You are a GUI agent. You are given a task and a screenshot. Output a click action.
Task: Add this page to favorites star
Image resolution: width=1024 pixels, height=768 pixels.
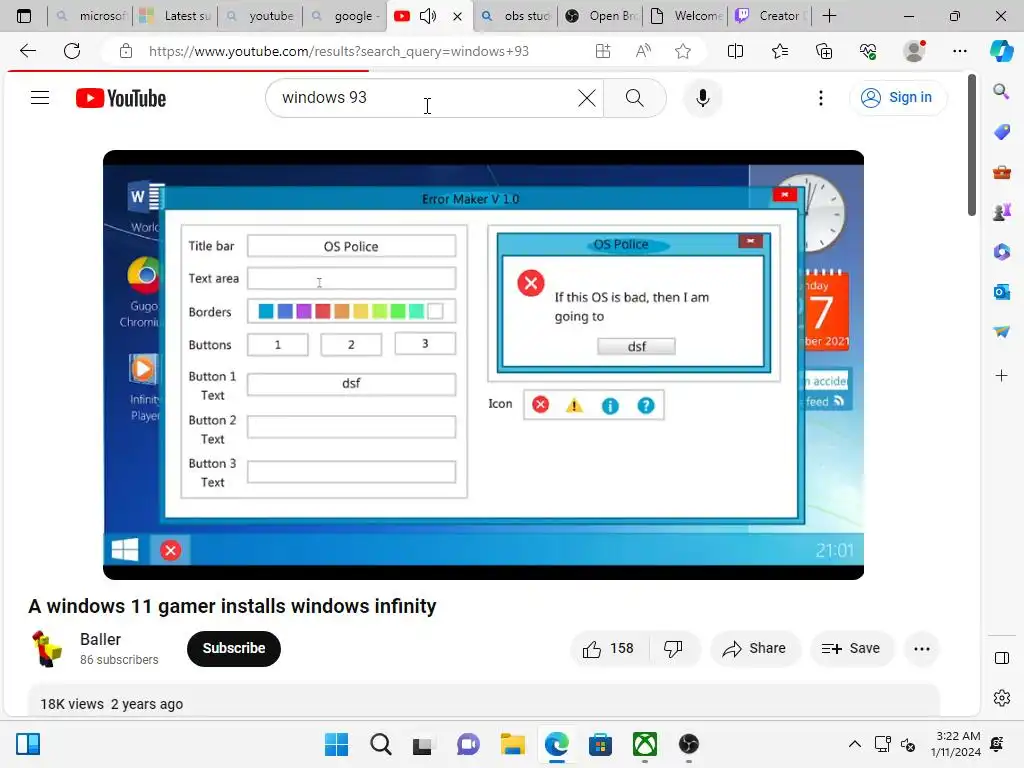point(683,51)
